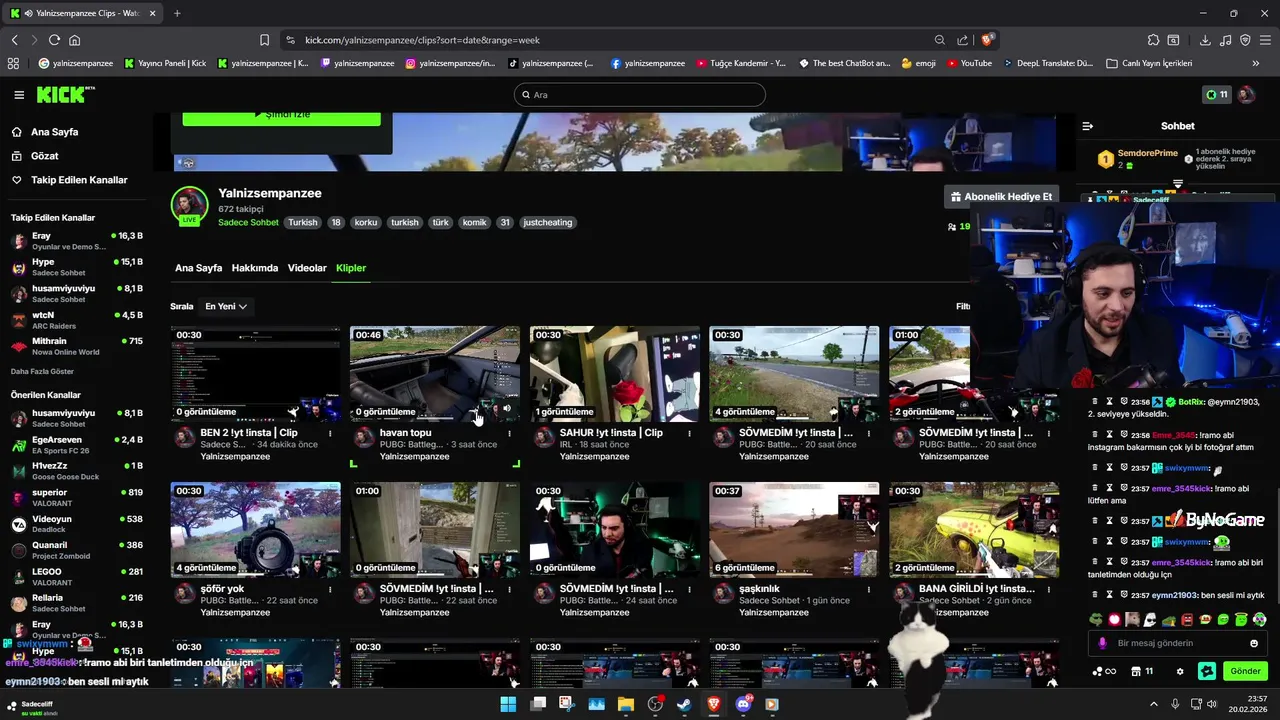Open 'BEN 2 !yt !insta | Clip' thumbnail
The height and width of the screenshot is (720, 1280).
coord(255,373)
